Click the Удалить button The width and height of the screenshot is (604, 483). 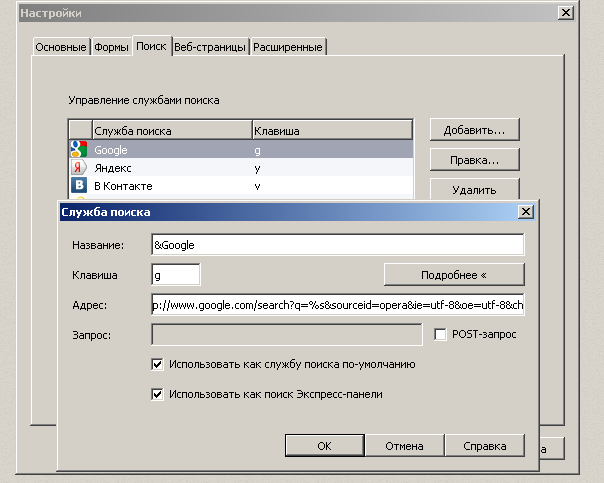[x=475, y=189]
